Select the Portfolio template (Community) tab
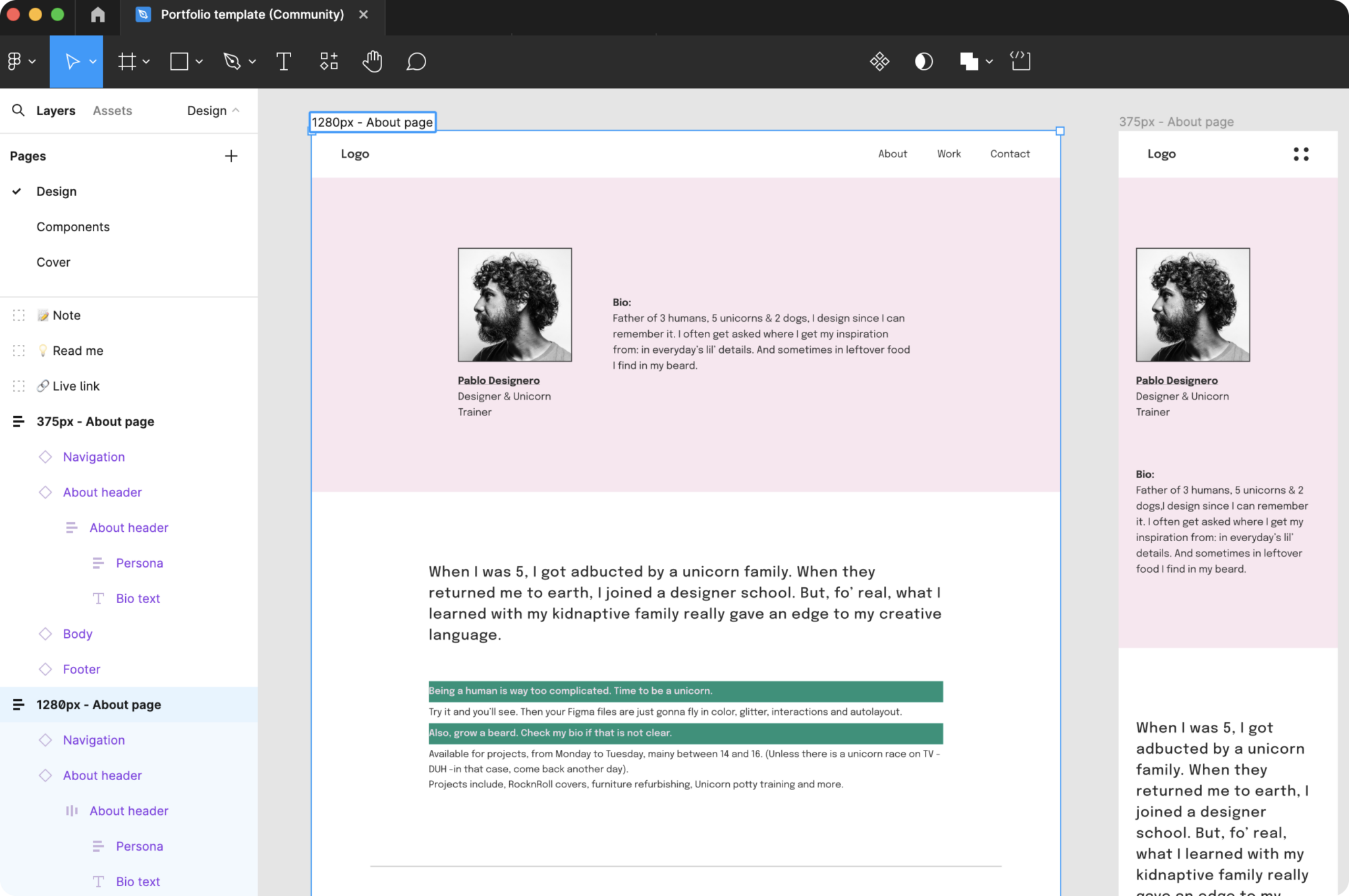1349x896 pixels. (251, 14)
